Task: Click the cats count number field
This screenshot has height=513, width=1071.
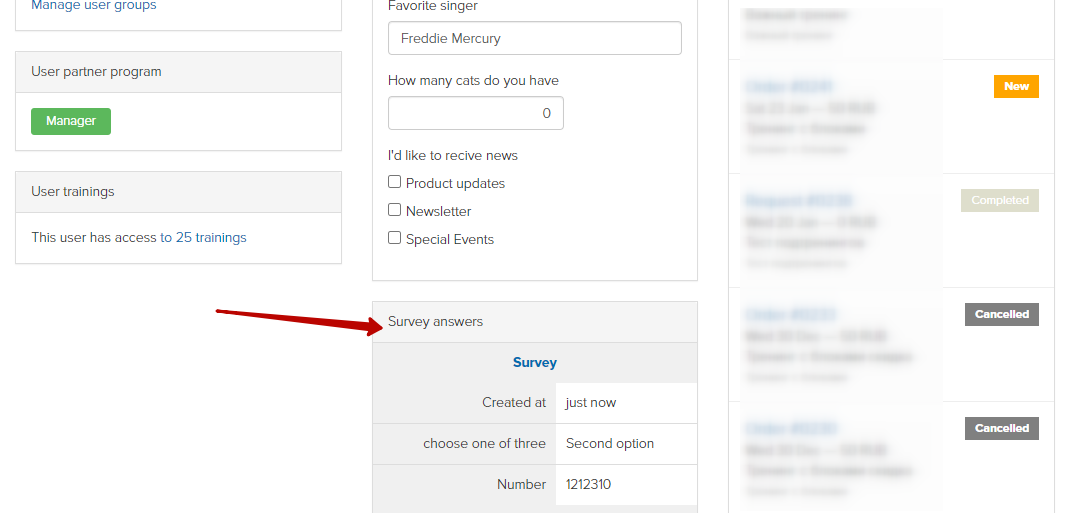Action: [x=476, y=113]
